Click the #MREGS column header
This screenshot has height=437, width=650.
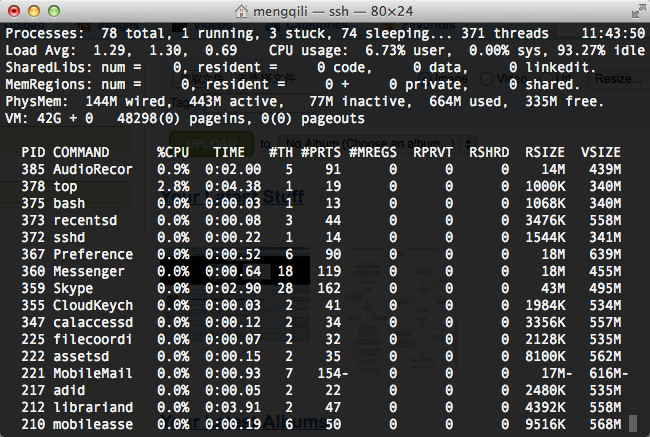[373, 152]
